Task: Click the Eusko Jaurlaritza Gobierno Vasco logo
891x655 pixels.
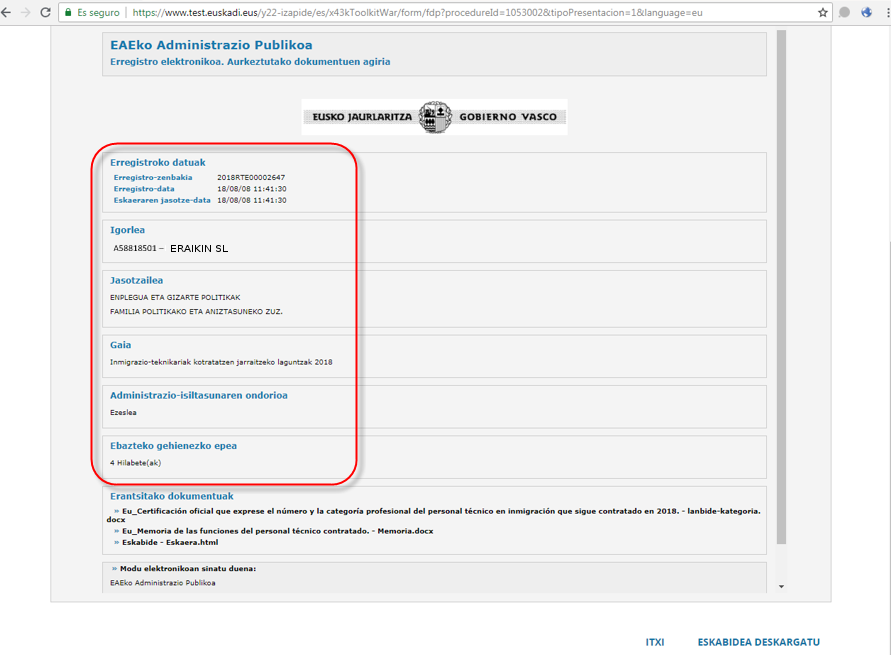Action: [435, 117]
